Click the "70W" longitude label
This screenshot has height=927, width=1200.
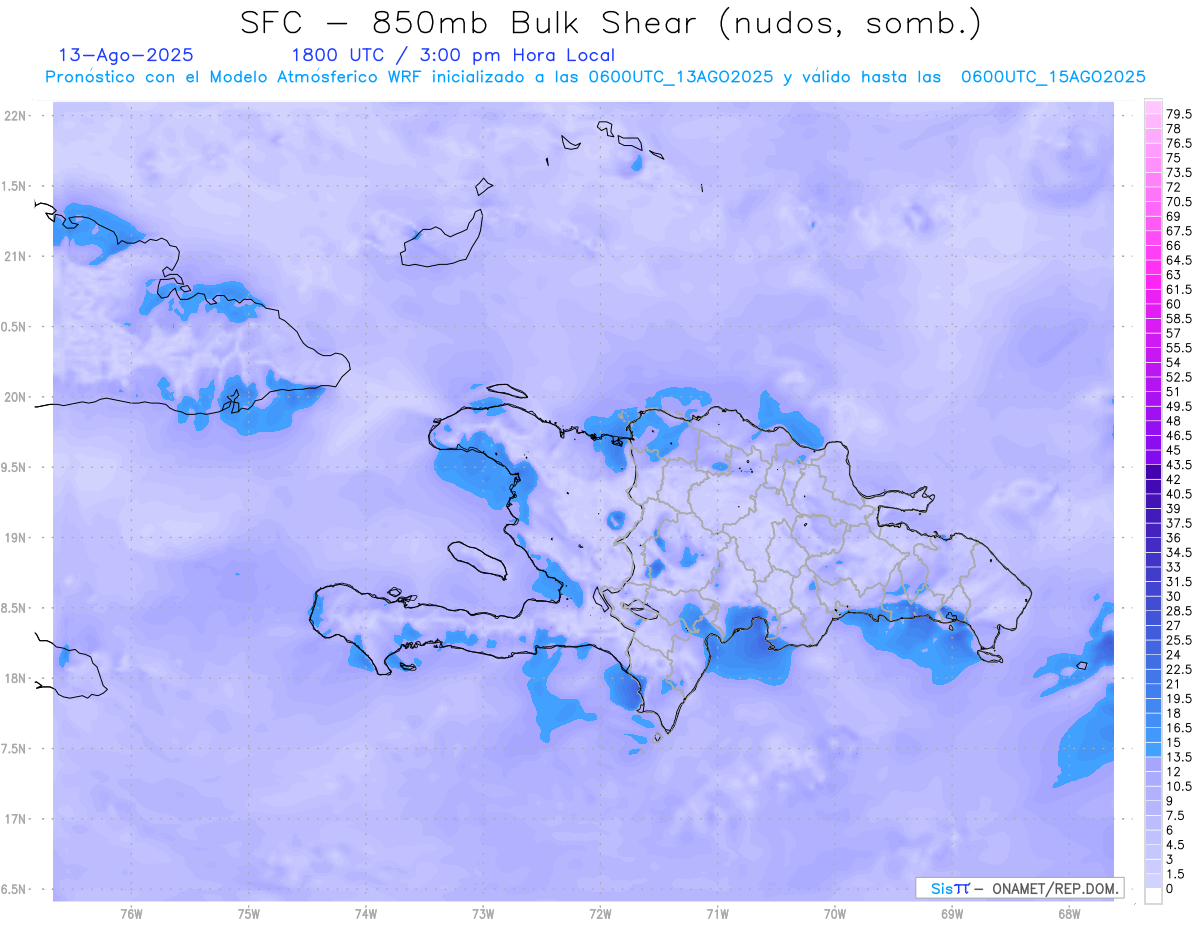tap(835, 913)
